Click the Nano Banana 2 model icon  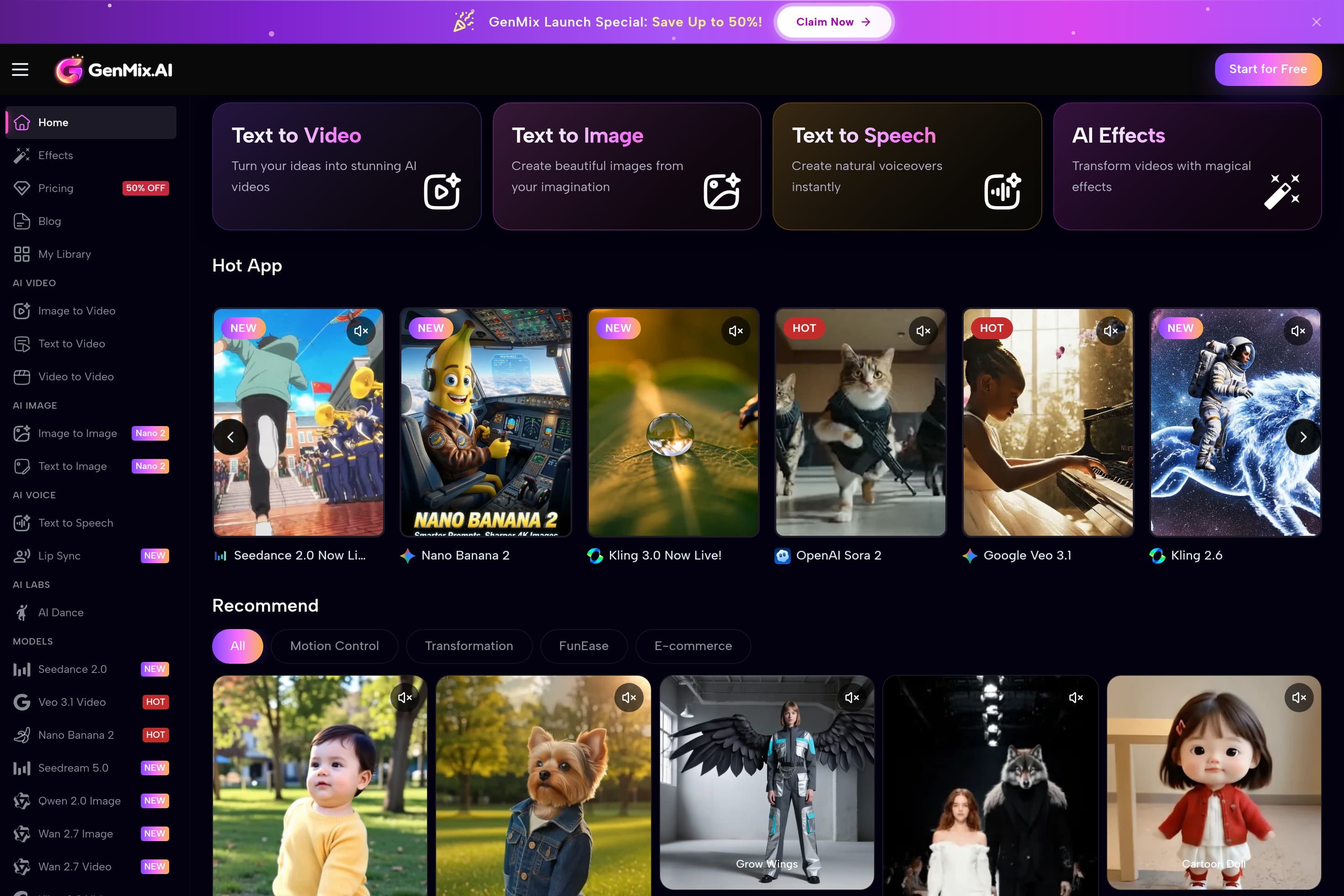[22, 735]
